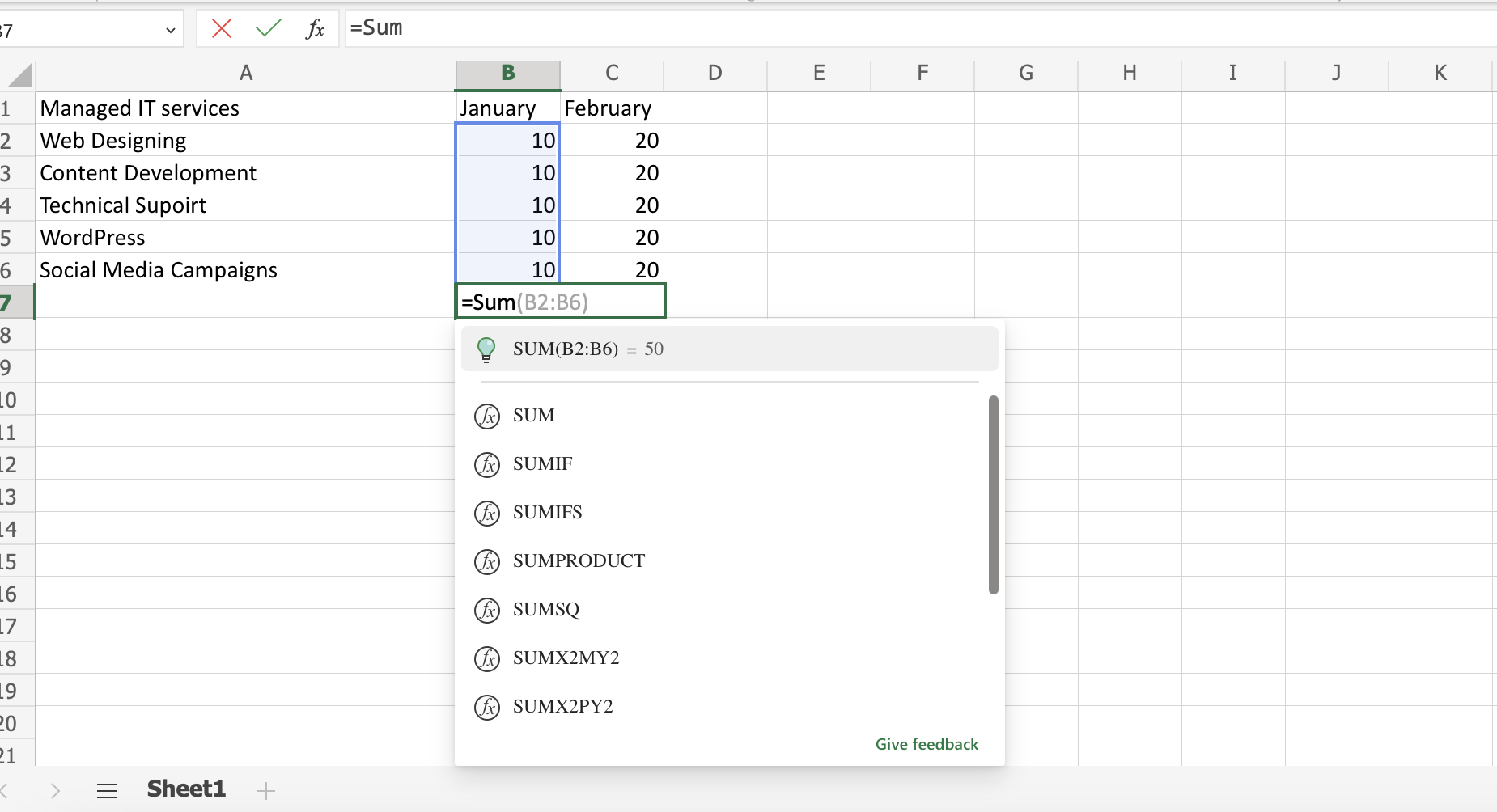Choose the lightbulb suggestion SUM(B2:B6) = 50
Viewport: 1497px width, 812px height.
729,349
